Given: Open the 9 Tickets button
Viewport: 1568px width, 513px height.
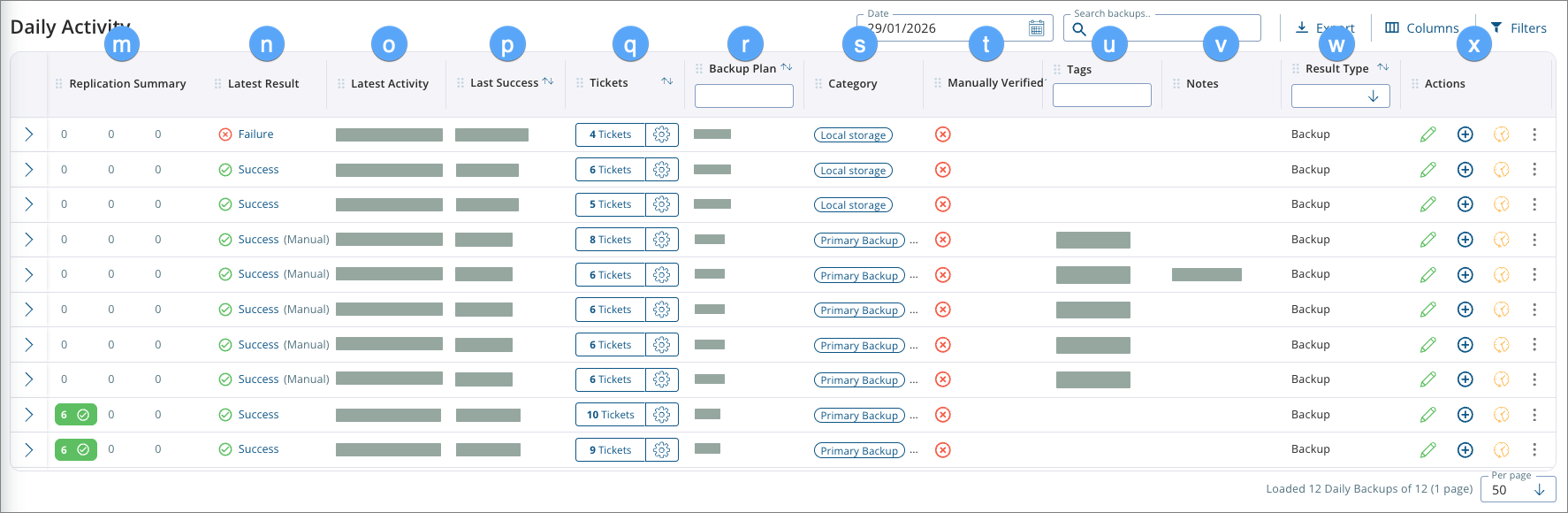Looking at the screenshot, I should click(x=611, y=449).
